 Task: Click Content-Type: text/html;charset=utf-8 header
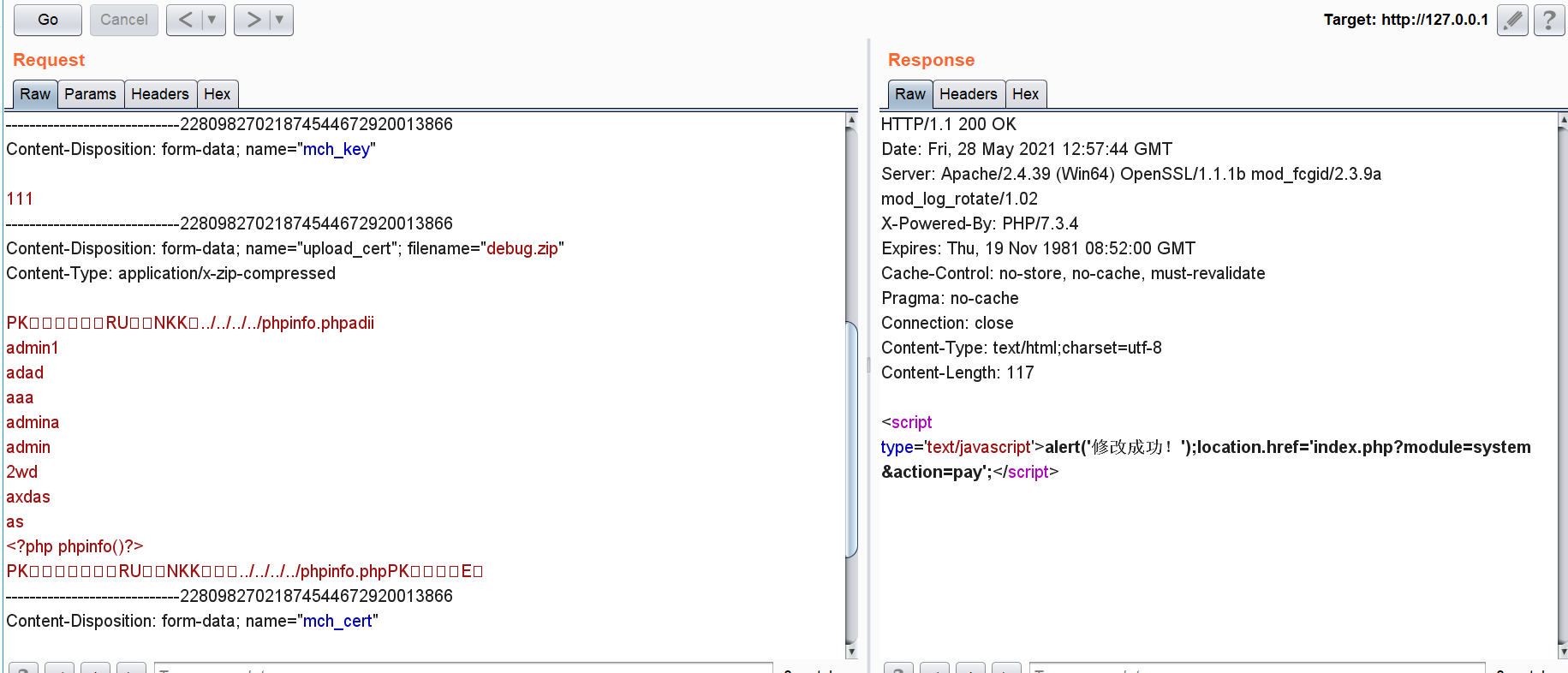(1022, 348)
